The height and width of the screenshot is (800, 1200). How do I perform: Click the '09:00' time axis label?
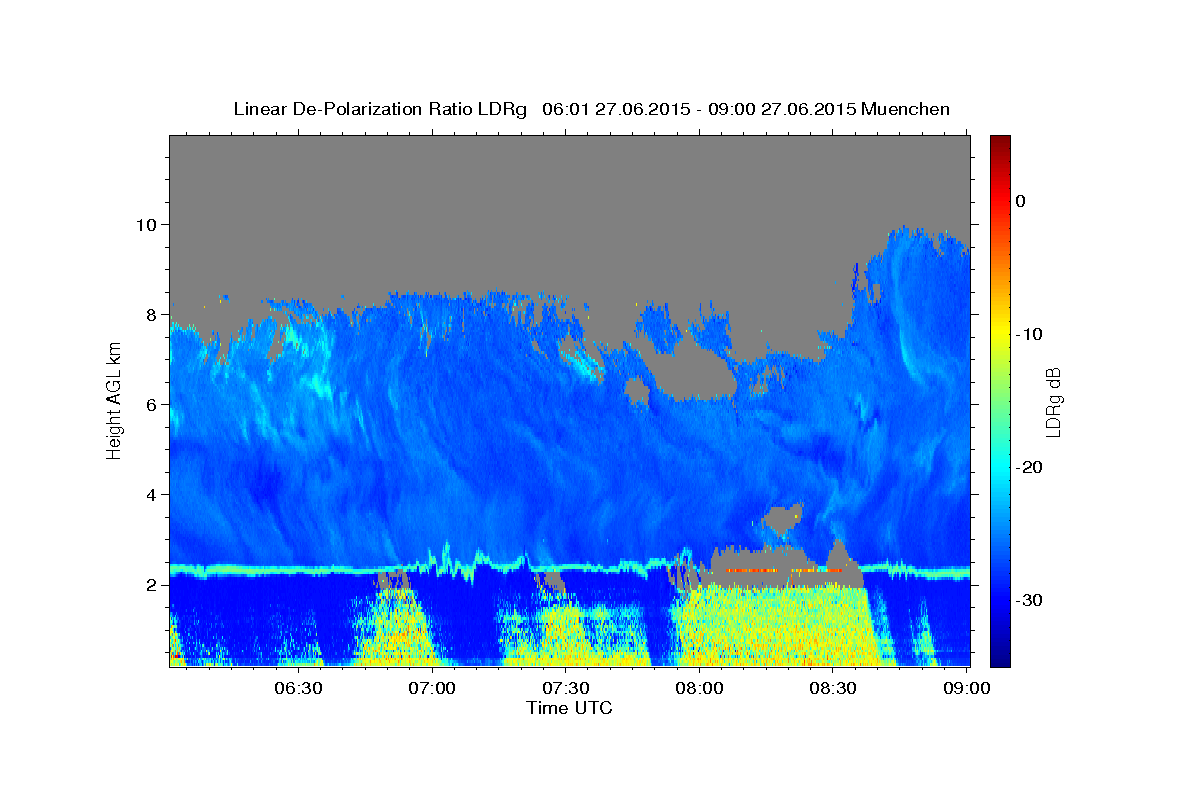click(x=967, y=688)
